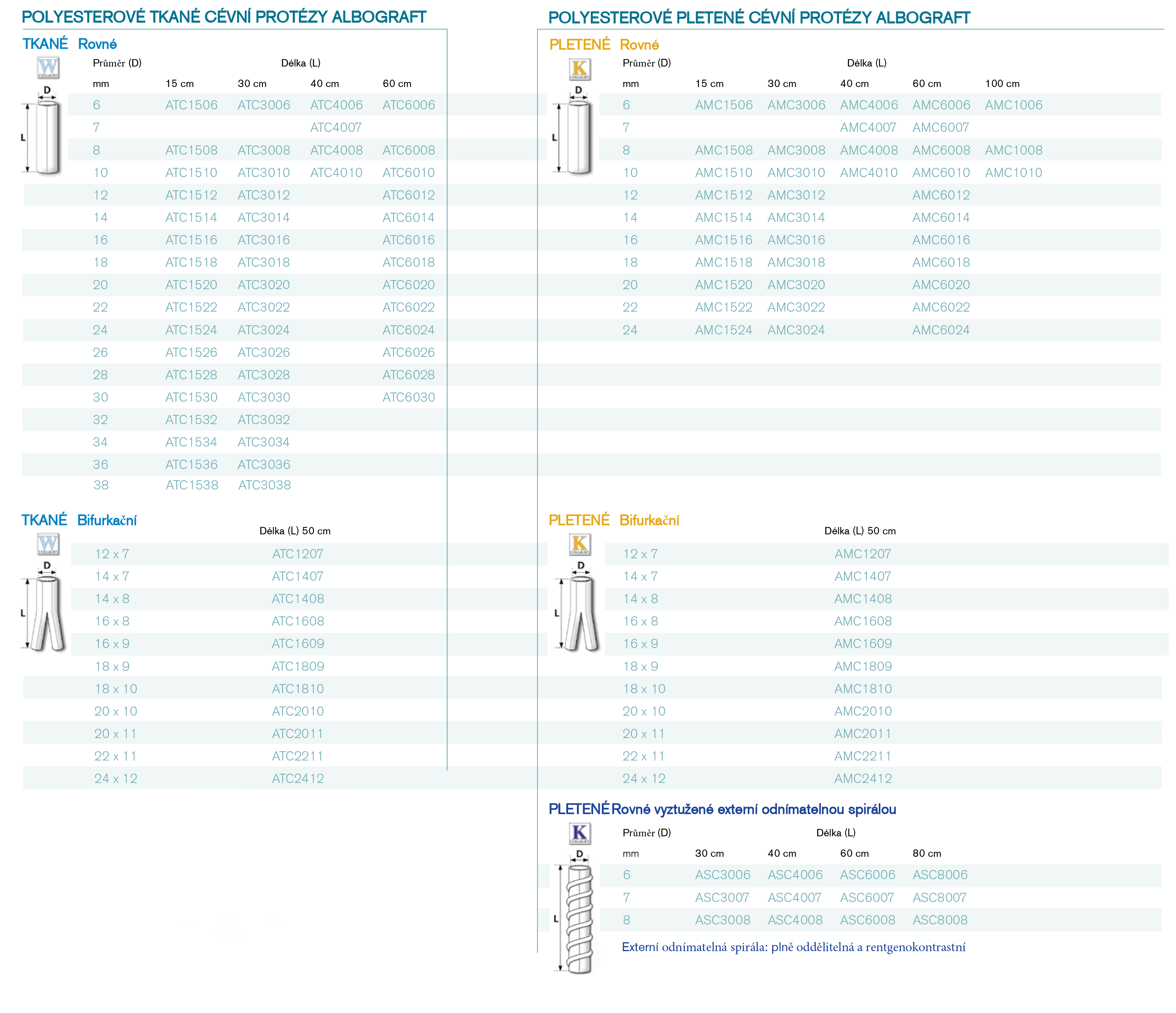The image size is (1176, 1013).
Task: Click product code ATC1520
Action: tap(191, 285)
